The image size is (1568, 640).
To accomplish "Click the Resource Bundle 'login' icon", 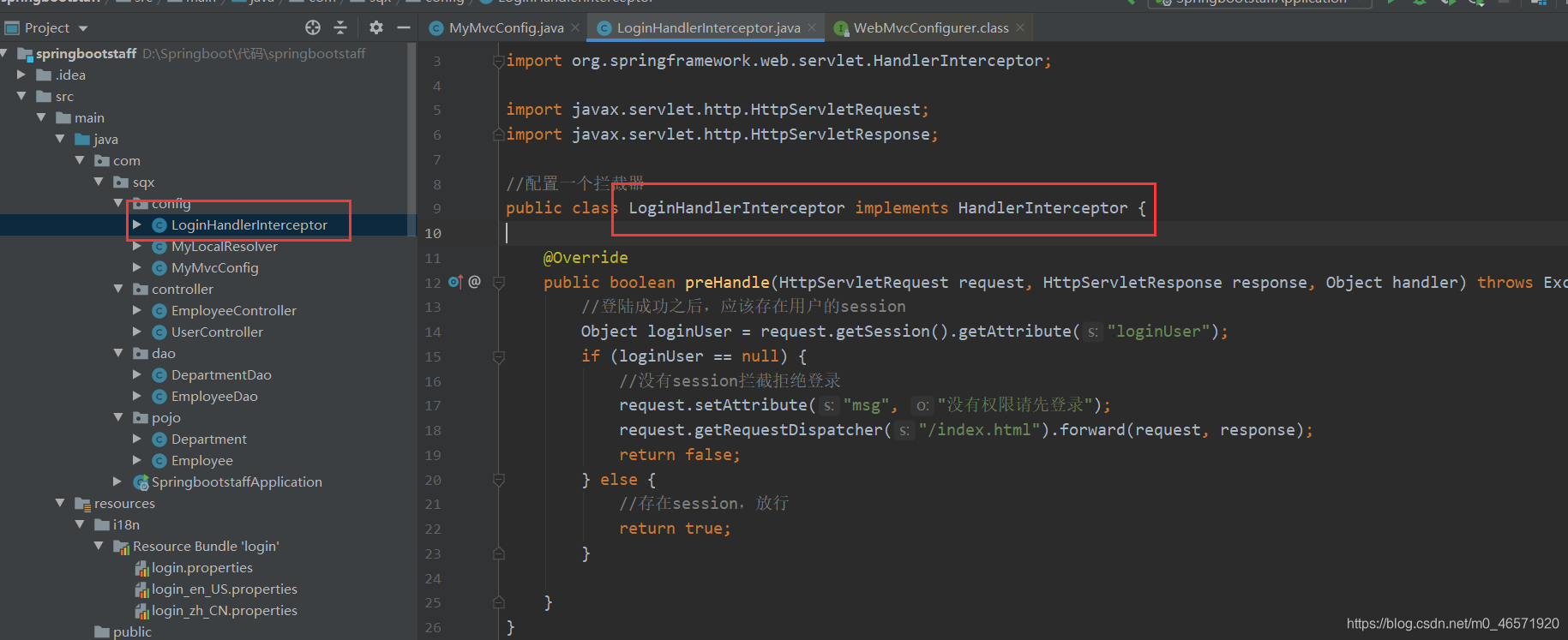I will (122, 547).
